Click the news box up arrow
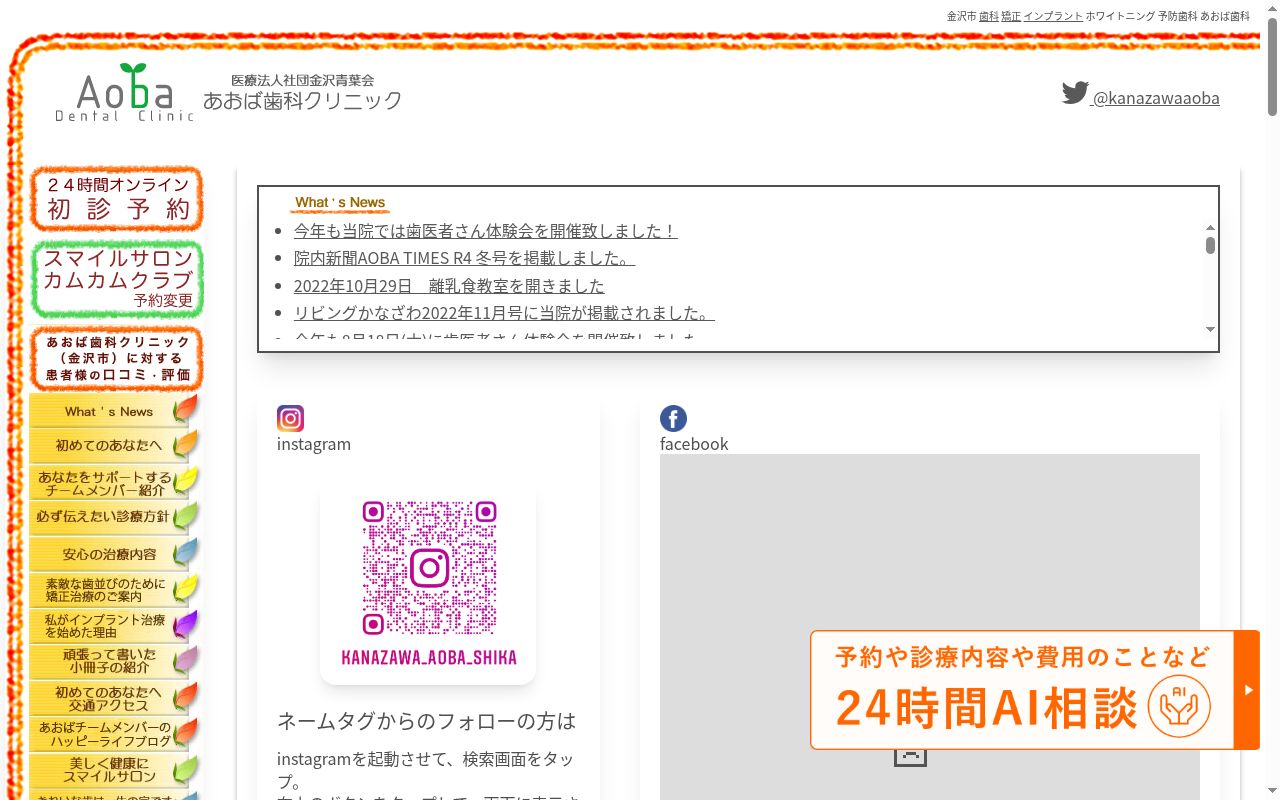 (x=1210, y=228)
